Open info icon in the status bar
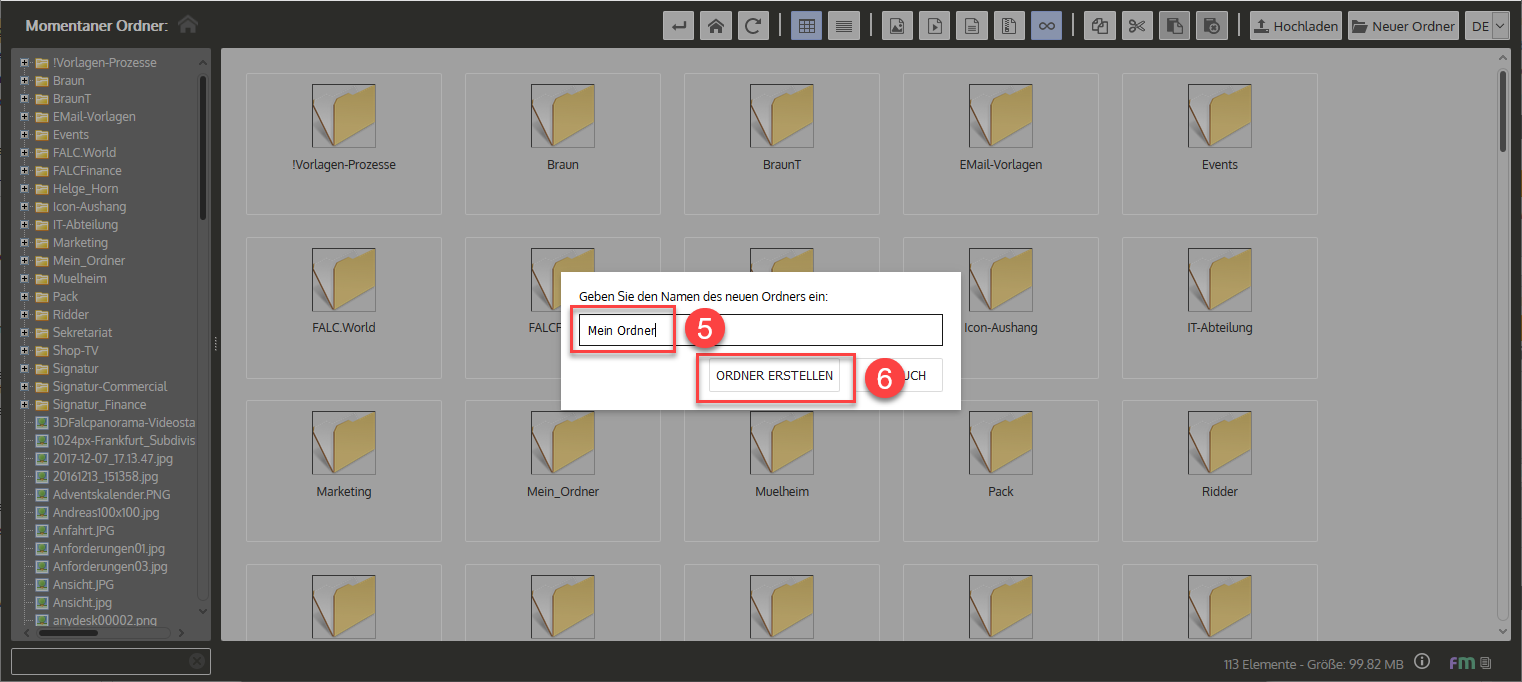 tap(1423, 662)
